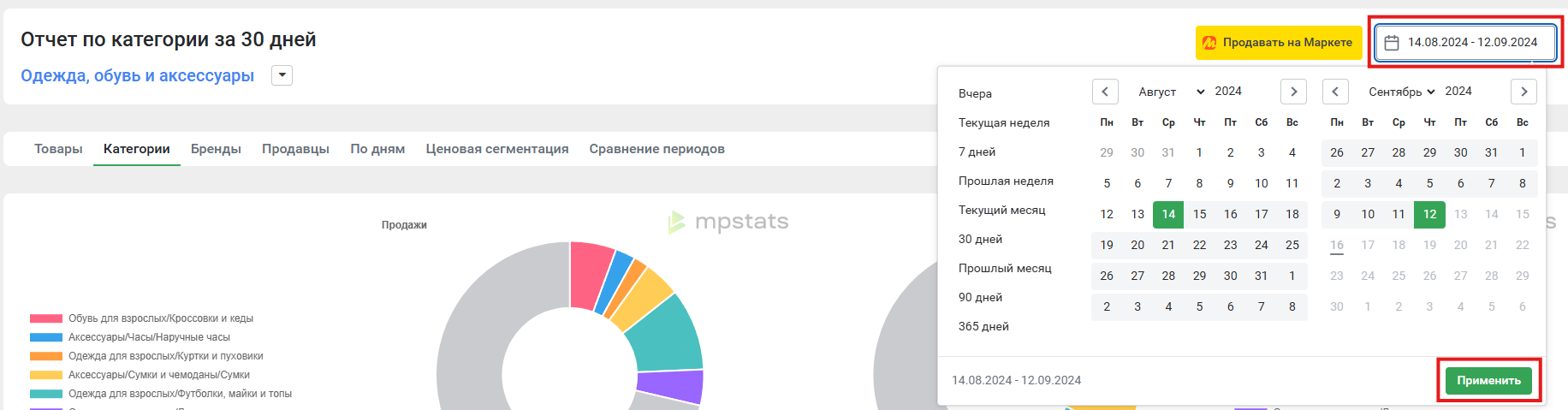Switch to the Бренды tab
Screen dimensions: 1568x410
216,149
